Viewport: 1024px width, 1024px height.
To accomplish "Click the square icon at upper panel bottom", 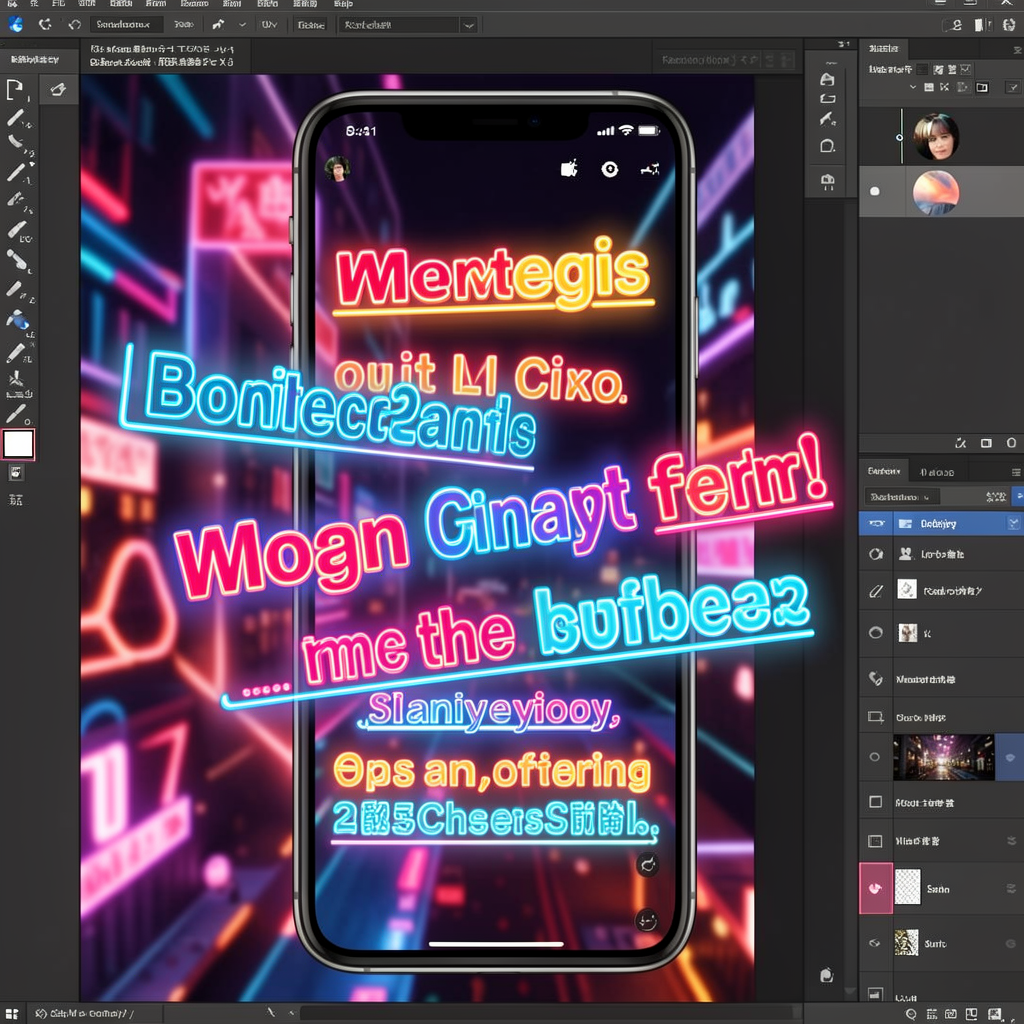I will coord(986,443).
